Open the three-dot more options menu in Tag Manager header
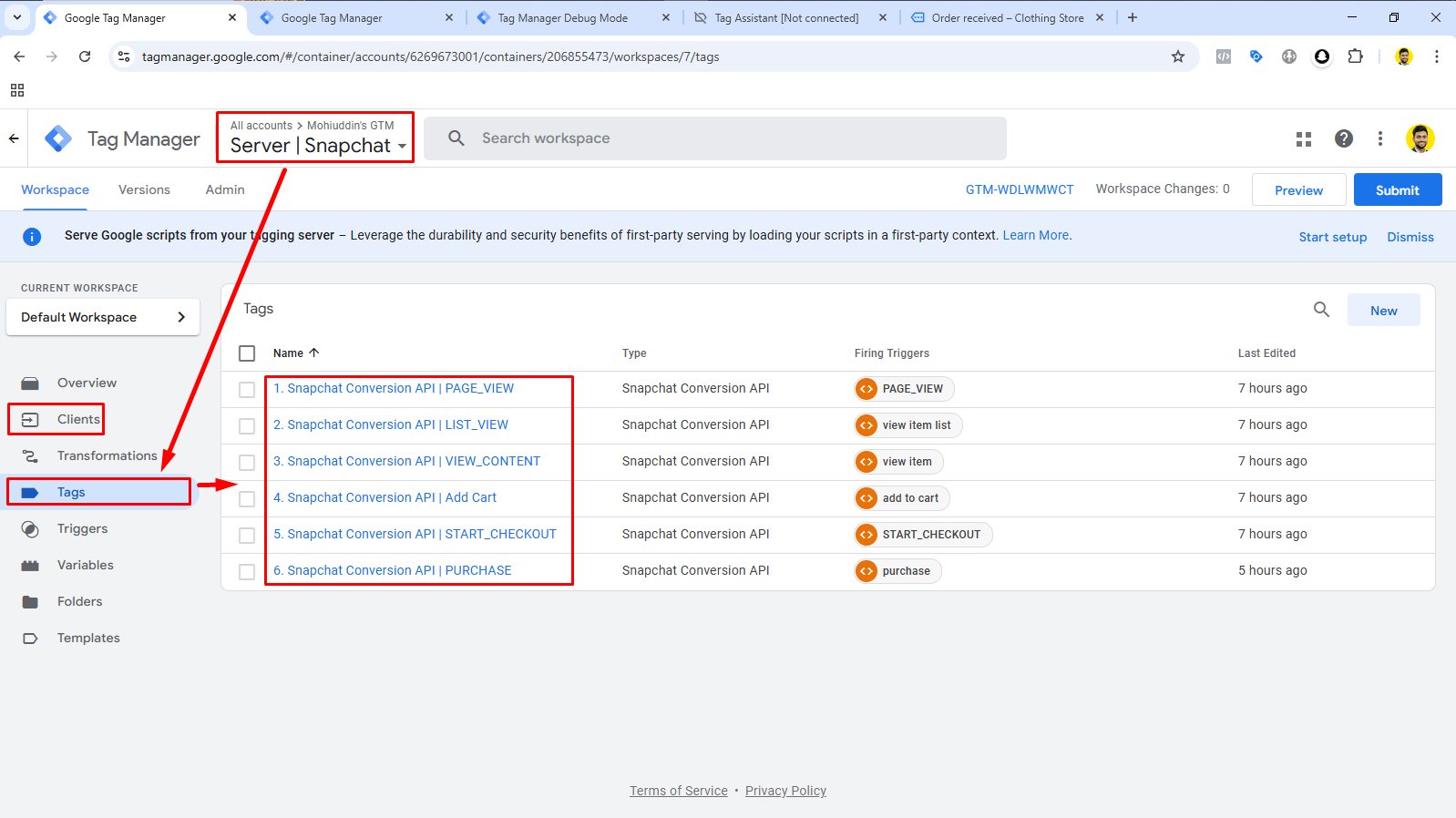 click(1380, 138)
